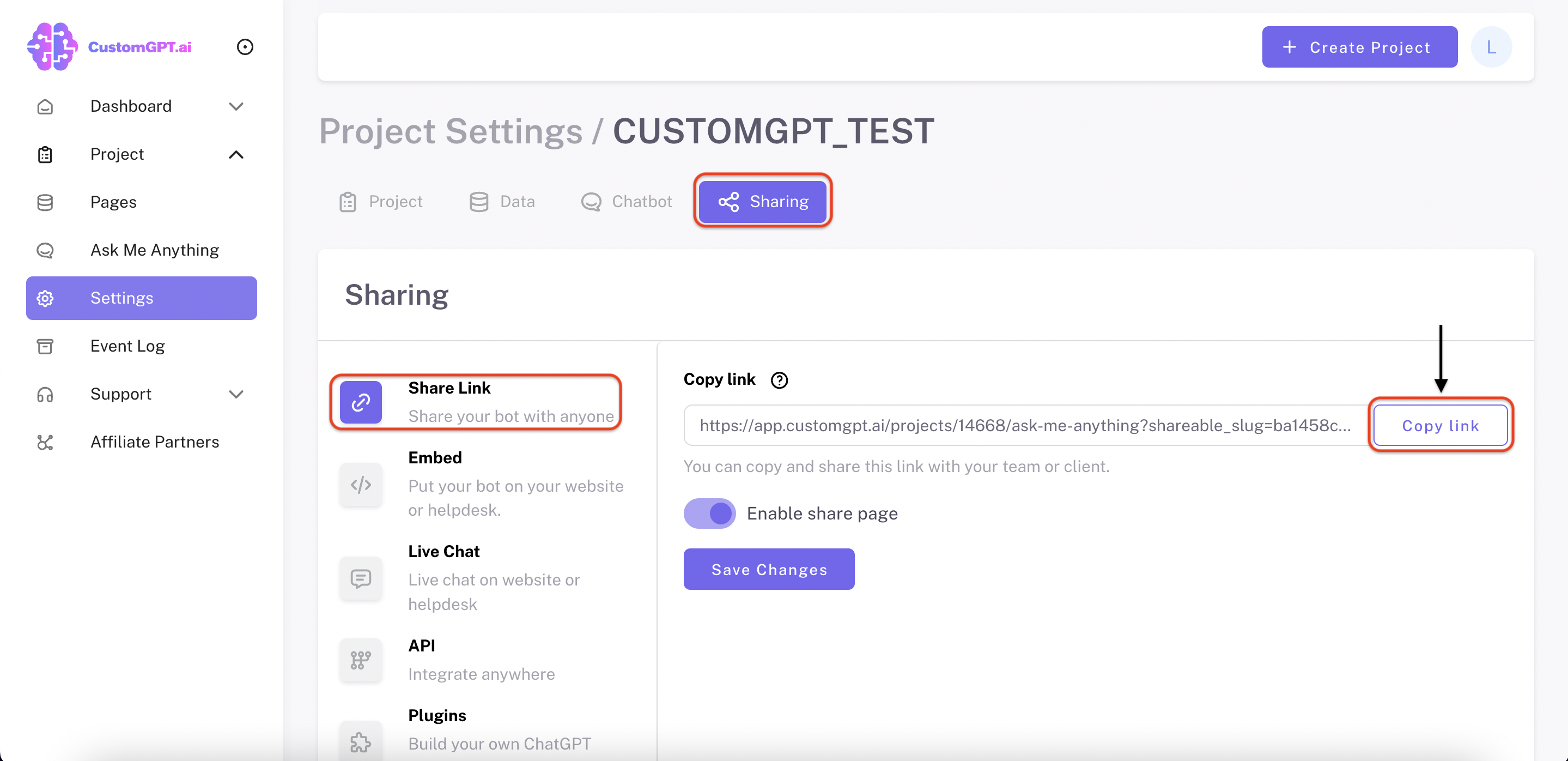The image size is (1568, 761).
Task: Select the Plugins puzzle piece icon
Action: [x=360, y=741]
